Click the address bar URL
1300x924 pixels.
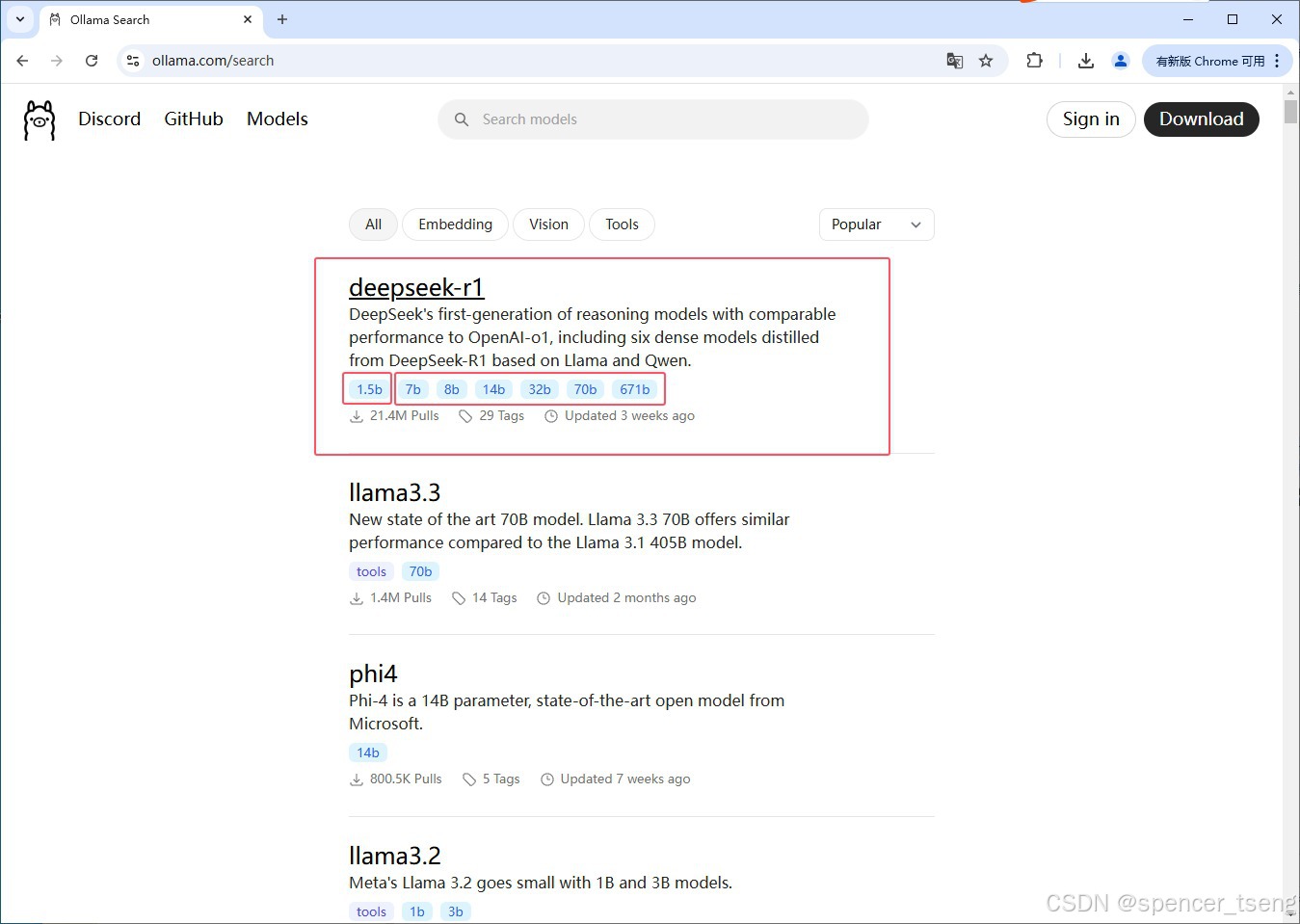213,61
